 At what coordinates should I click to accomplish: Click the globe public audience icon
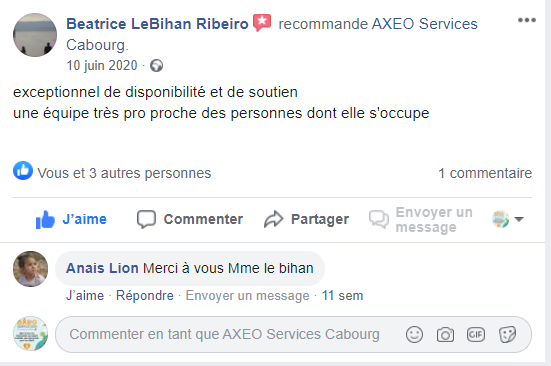click(x=156, y=66)
